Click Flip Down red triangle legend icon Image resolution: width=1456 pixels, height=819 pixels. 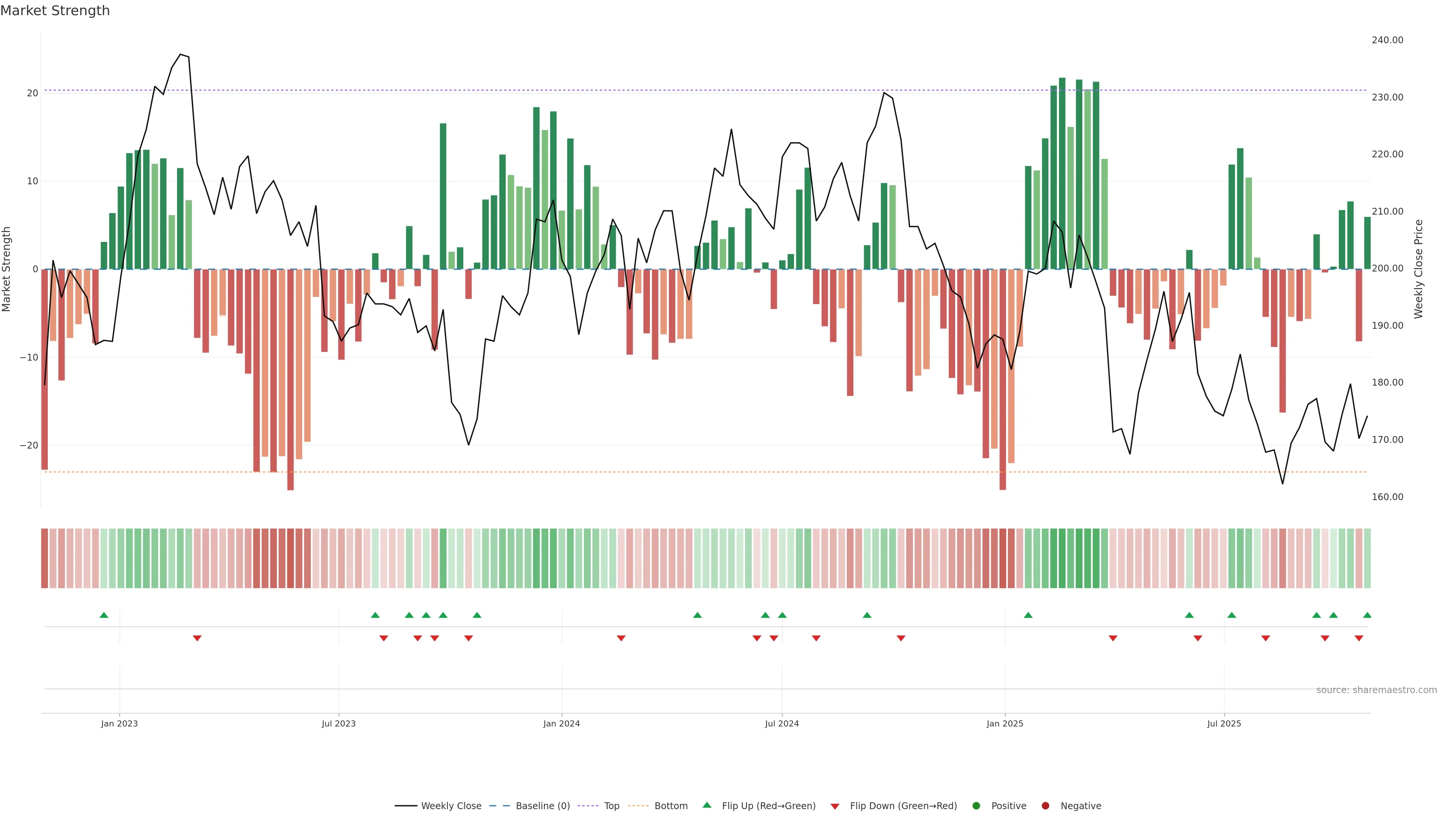(835, 806)
